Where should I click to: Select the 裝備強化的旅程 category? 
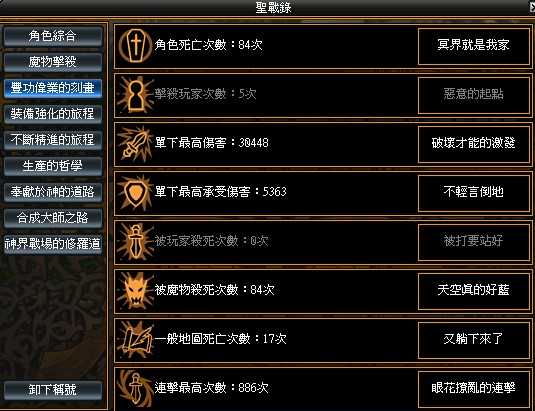coord(53,114)
